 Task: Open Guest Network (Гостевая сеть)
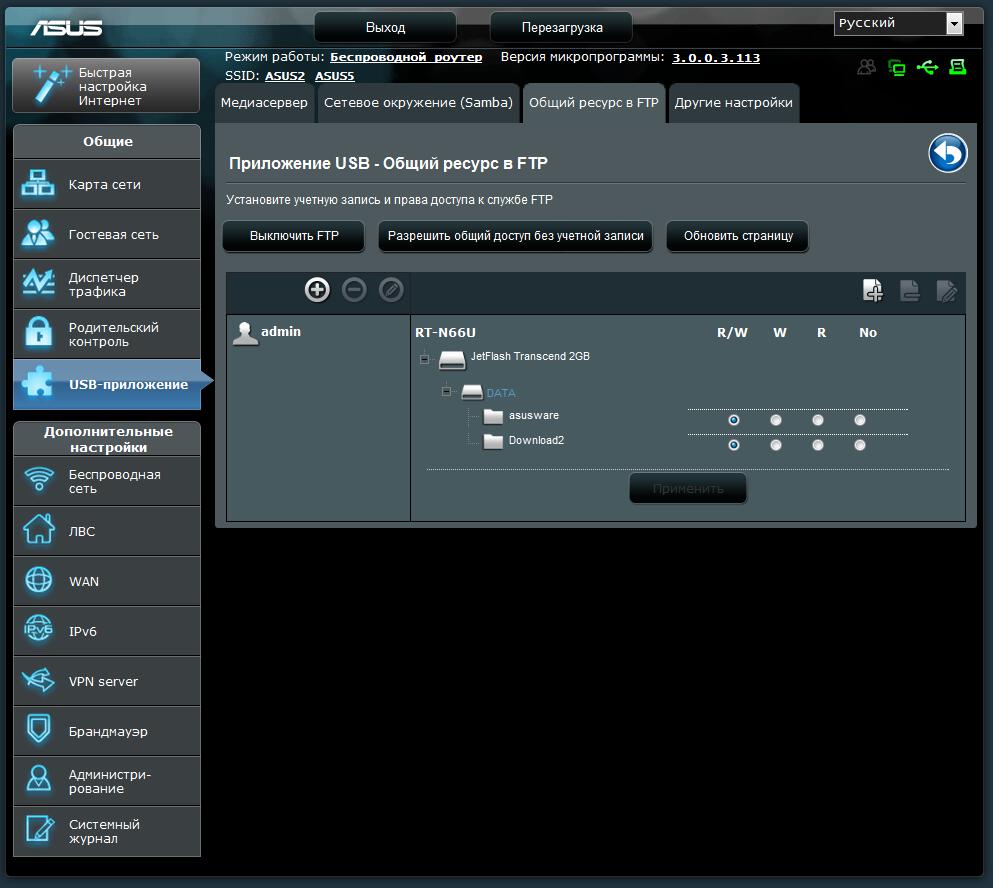click(x=107, y=234)
